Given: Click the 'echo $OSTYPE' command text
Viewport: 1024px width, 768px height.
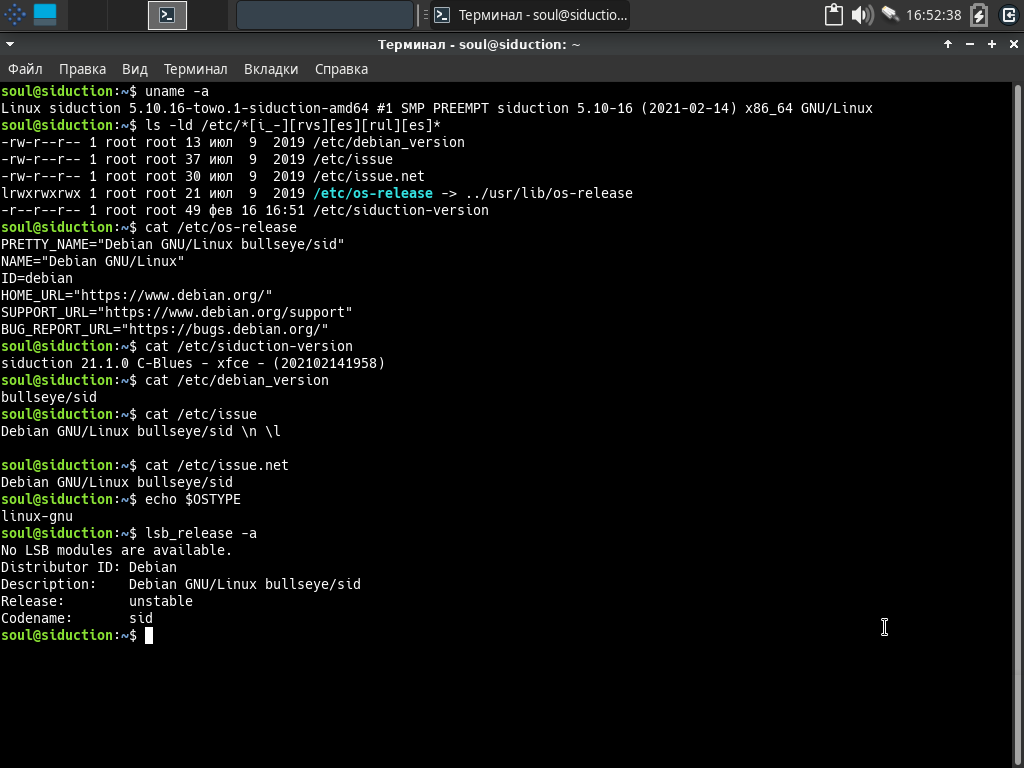Looking at the screenshot, I should (x=193, y=499).
